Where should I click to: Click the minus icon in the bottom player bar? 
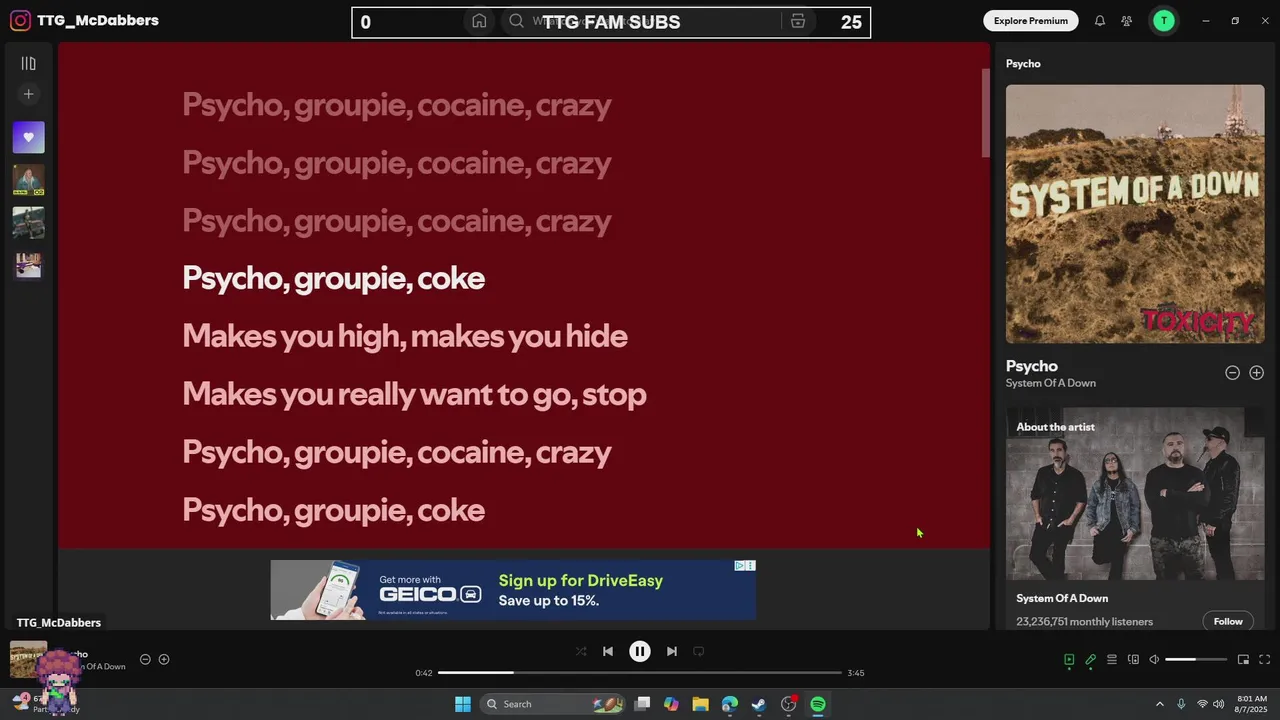(145, 659)
